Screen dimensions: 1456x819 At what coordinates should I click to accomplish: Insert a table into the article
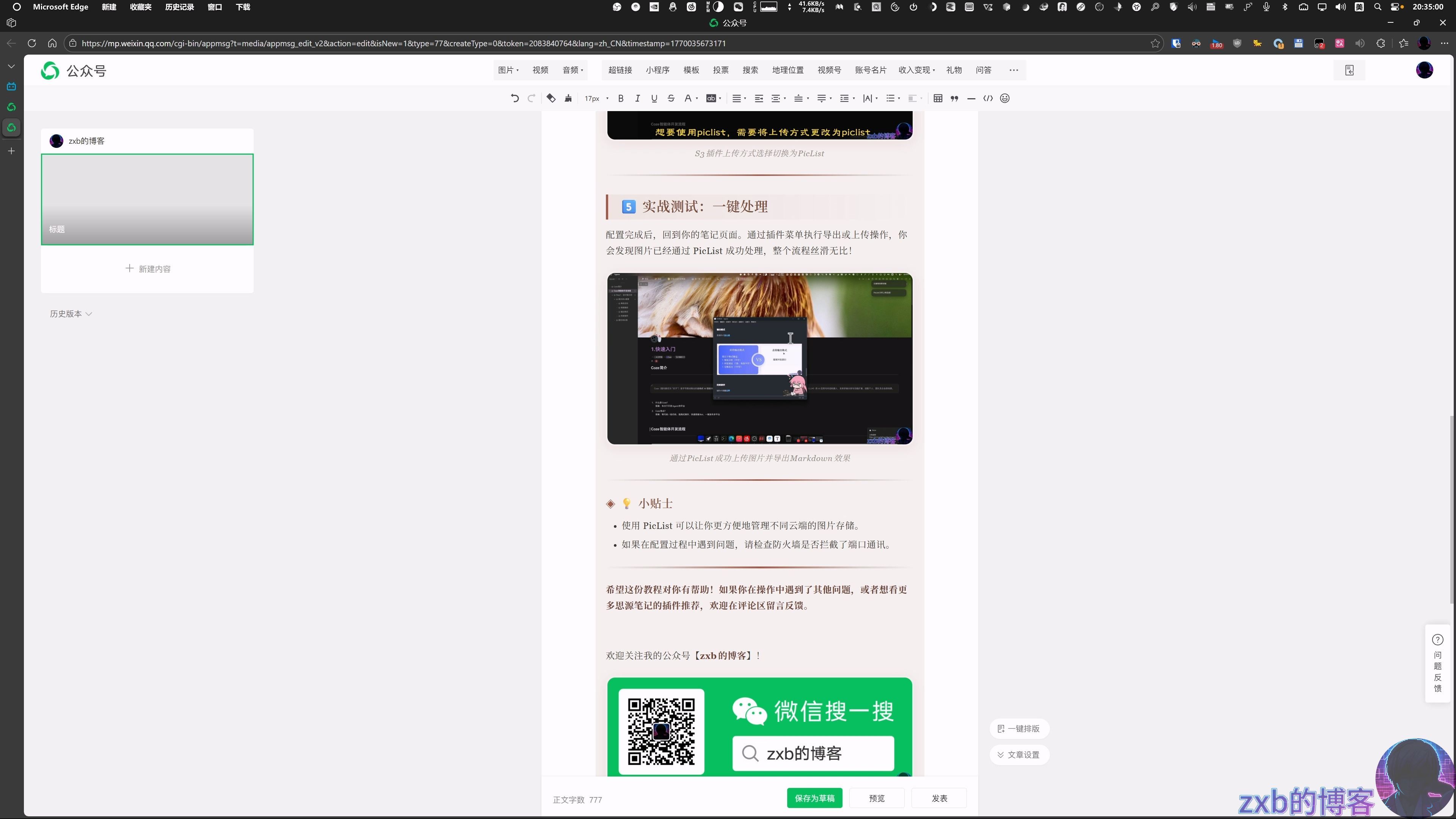(x=938, y=98)
